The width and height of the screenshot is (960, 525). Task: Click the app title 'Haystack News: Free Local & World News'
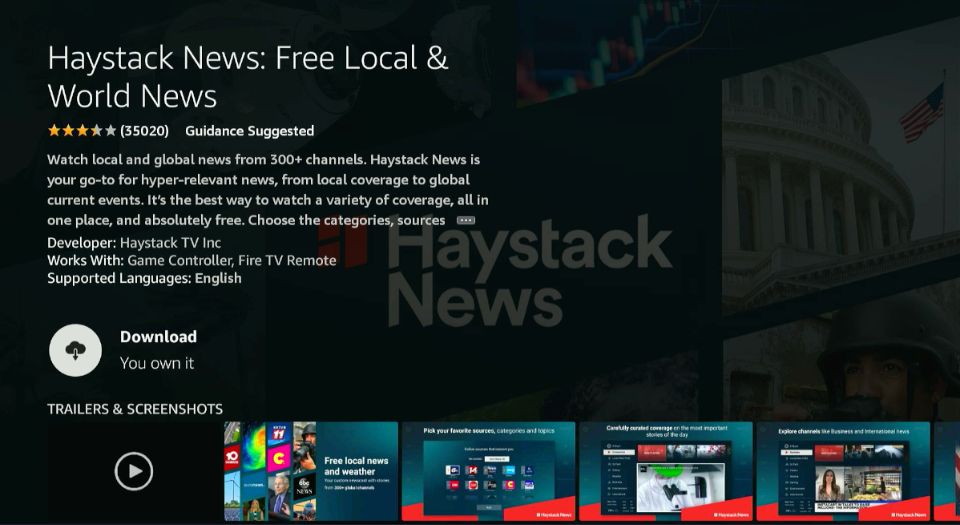(x=248, y=76)
